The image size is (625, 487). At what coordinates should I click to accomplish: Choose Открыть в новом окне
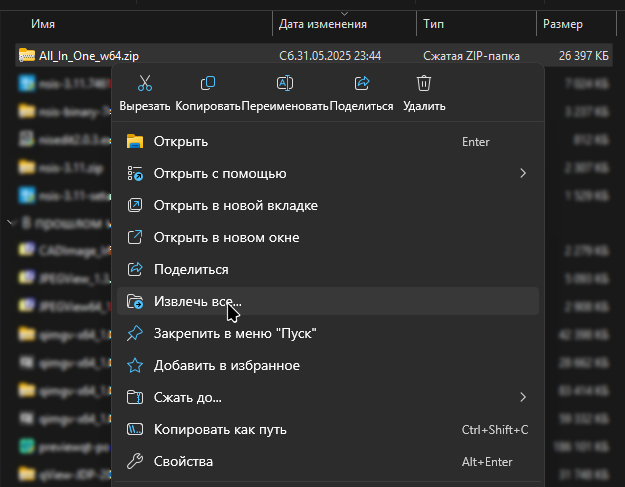[x=328, y=238]
